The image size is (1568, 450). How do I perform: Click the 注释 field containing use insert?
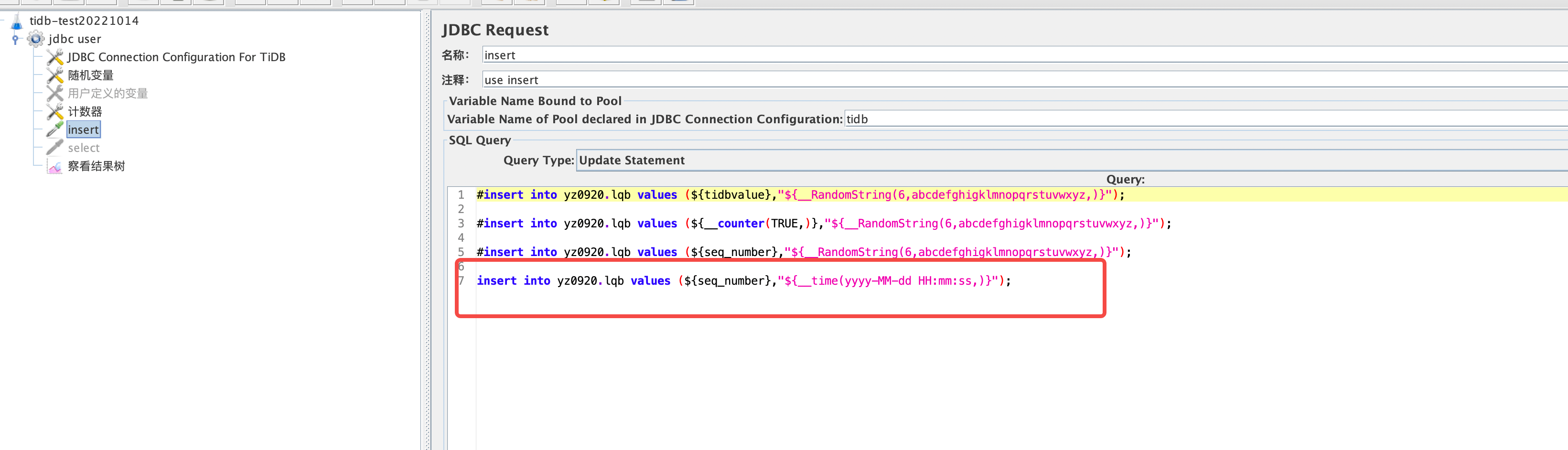pyautogui.click(x=1025, y=80)
